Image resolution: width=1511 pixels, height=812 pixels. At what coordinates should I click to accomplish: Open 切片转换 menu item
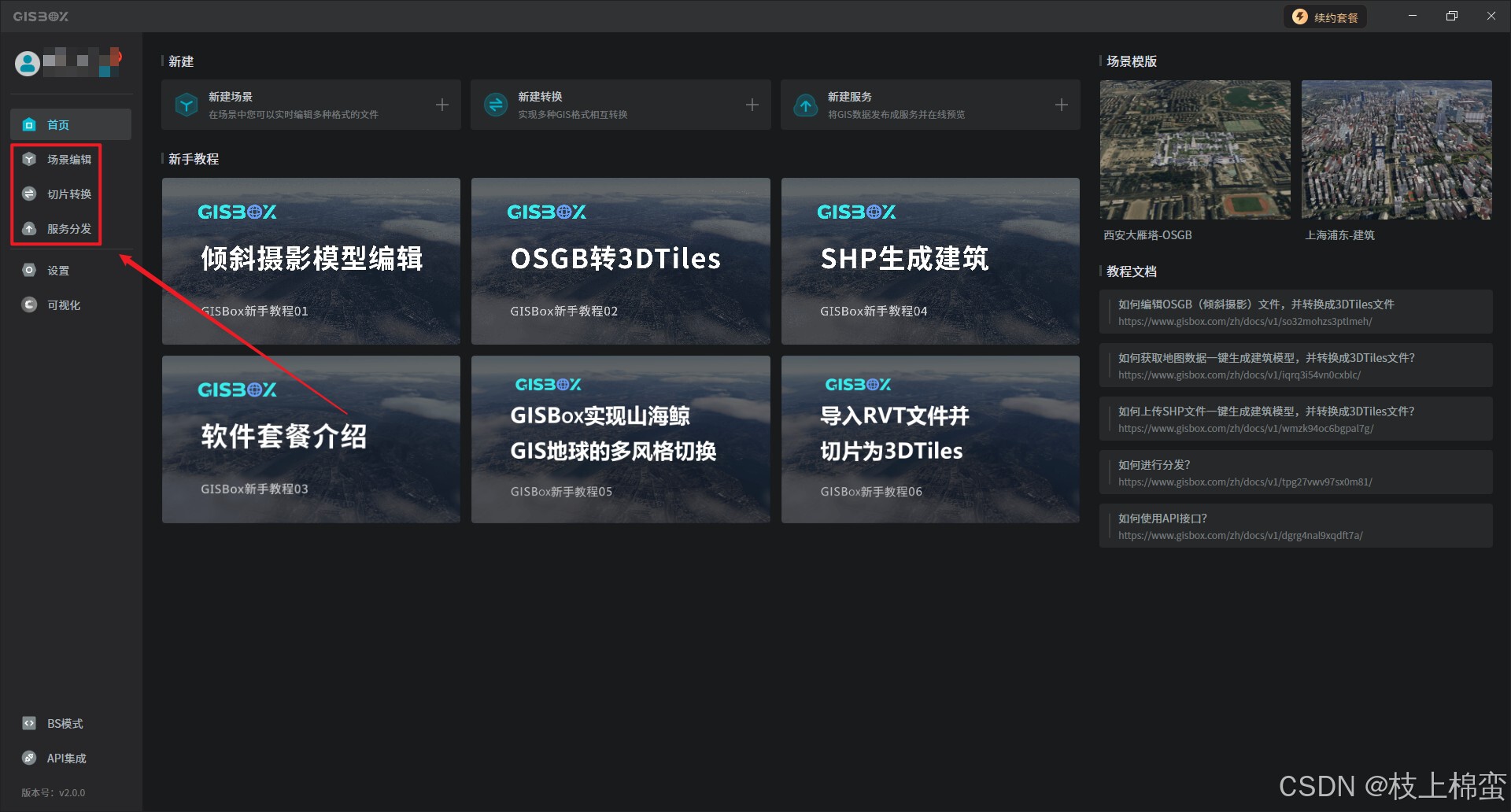point(69,194)
